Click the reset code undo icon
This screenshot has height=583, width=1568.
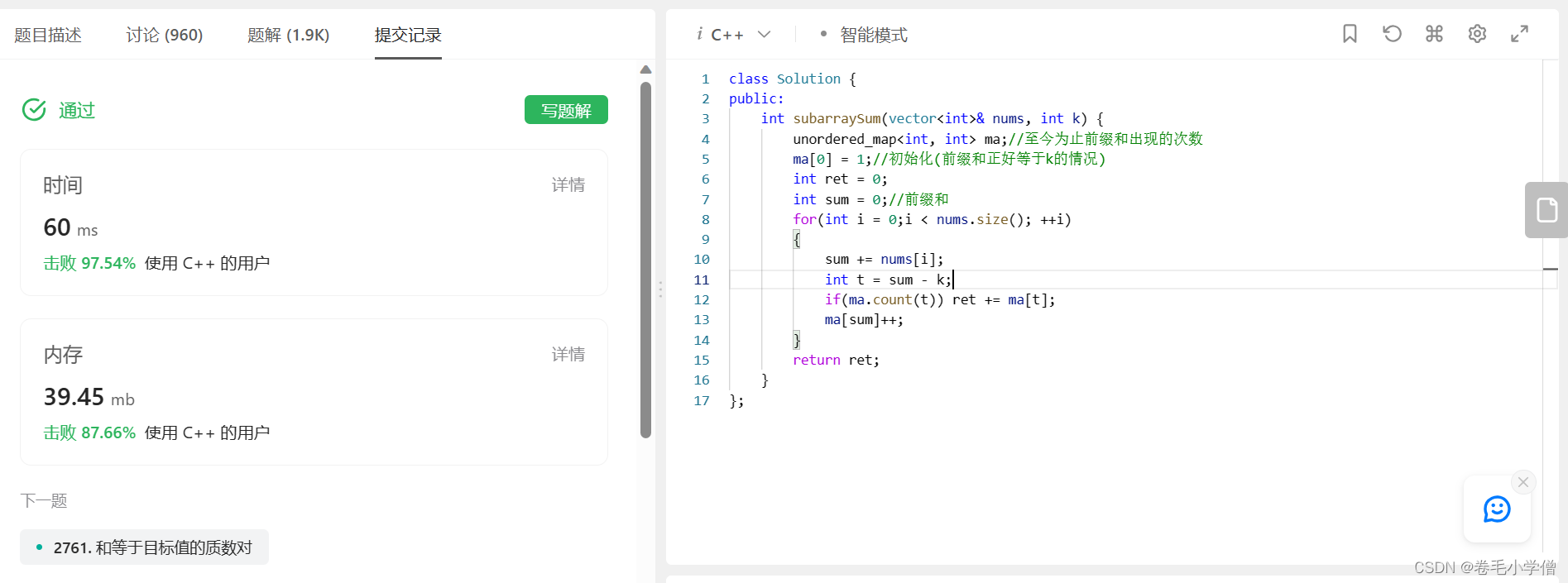pos(1392,34)
